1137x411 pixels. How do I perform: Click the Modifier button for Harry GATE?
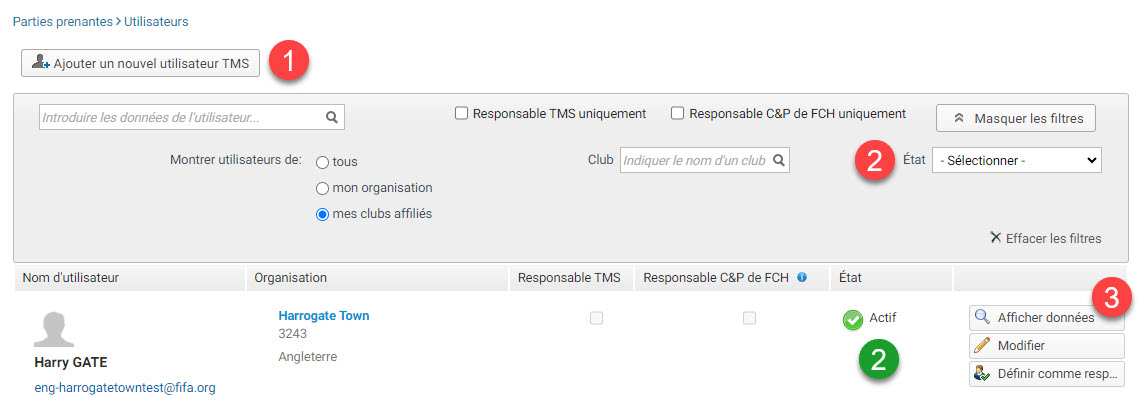1046,345
